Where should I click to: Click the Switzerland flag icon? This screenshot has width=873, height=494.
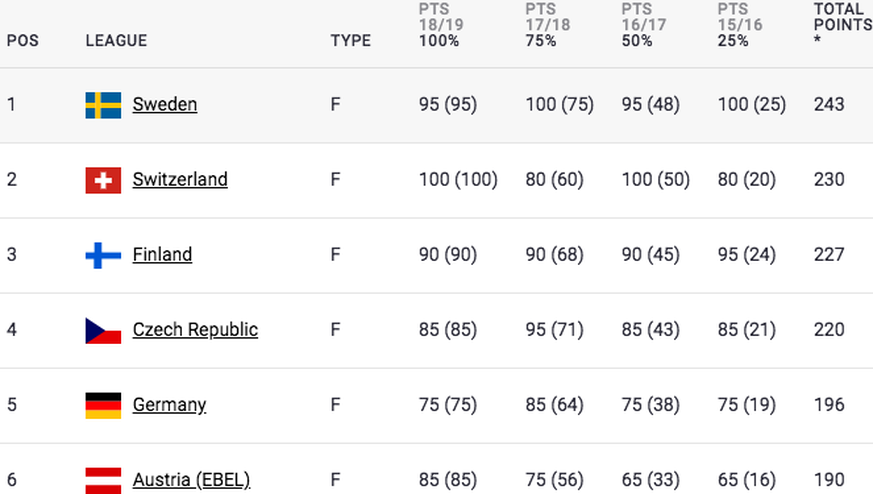[x=103, y=180]
